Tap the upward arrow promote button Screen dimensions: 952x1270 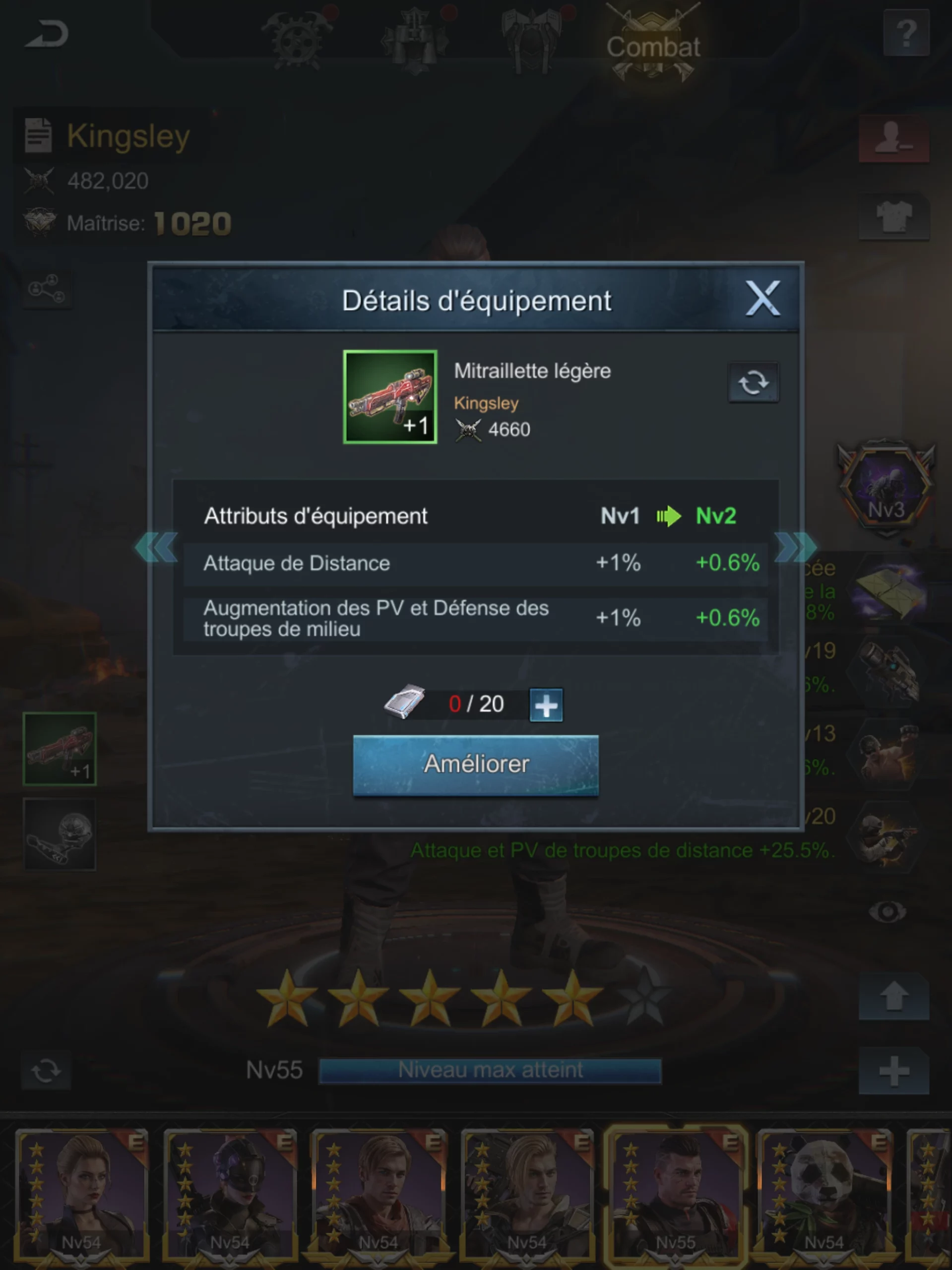[894, 997]
